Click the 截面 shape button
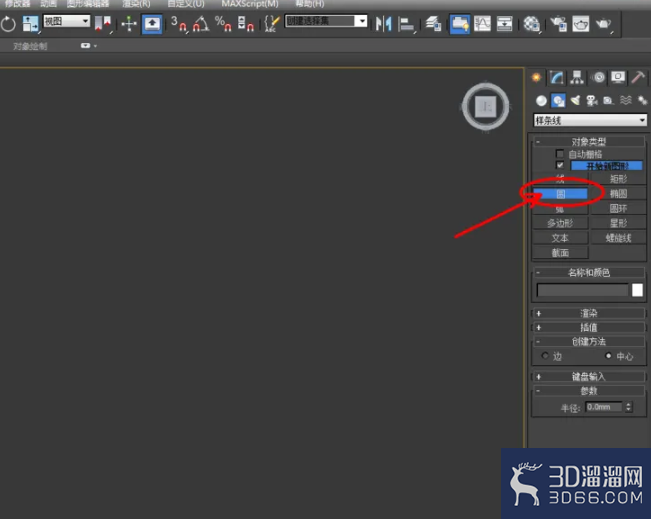 point(560,252)
